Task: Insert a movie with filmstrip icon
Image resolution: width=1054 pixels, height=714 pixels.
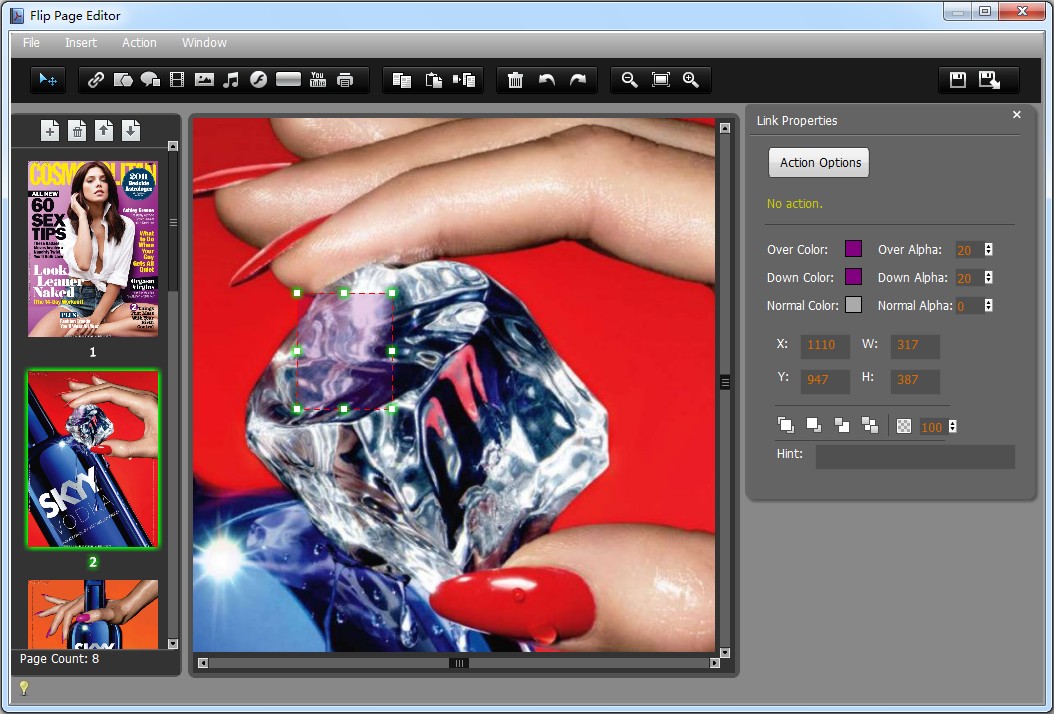Action: tap(177, 80)
